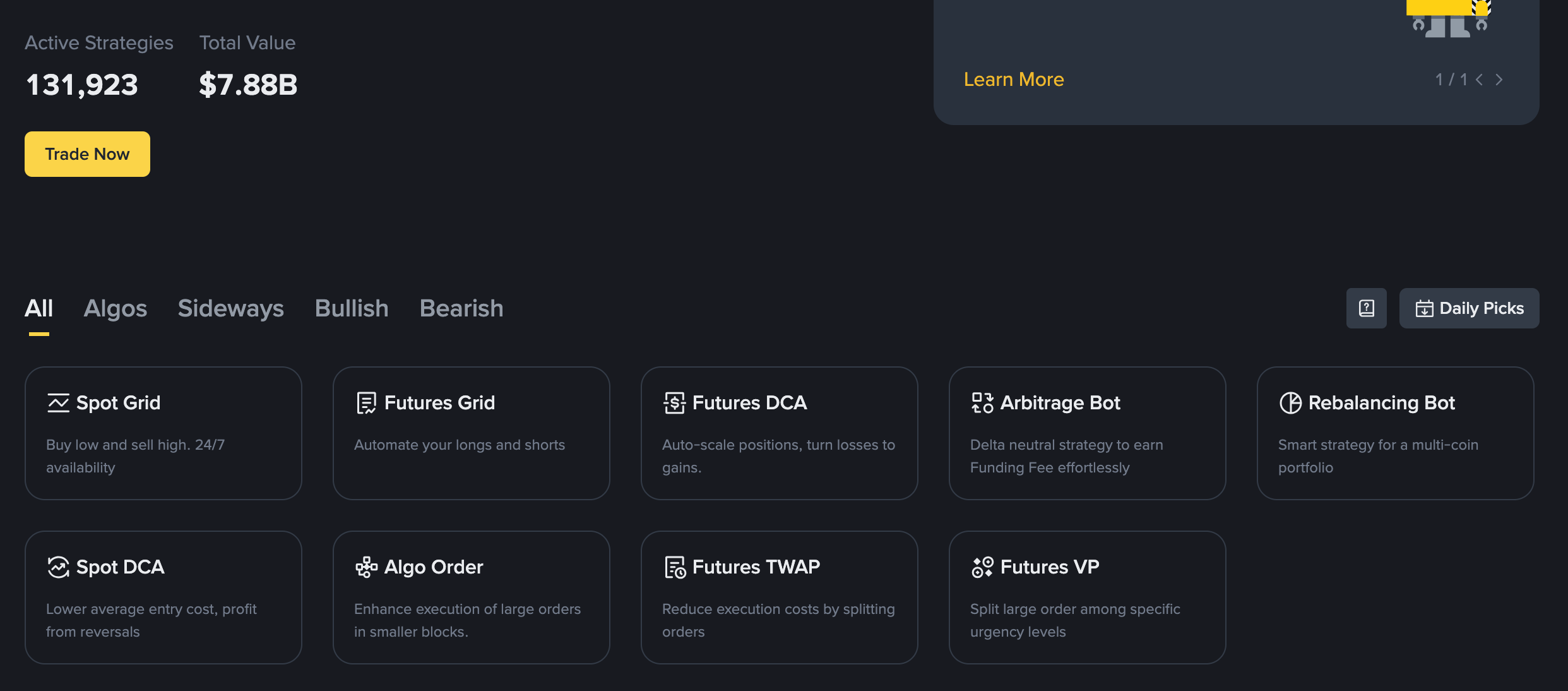
Task: Click the Spot Grid chart icon
Action: tap(58, 403)
